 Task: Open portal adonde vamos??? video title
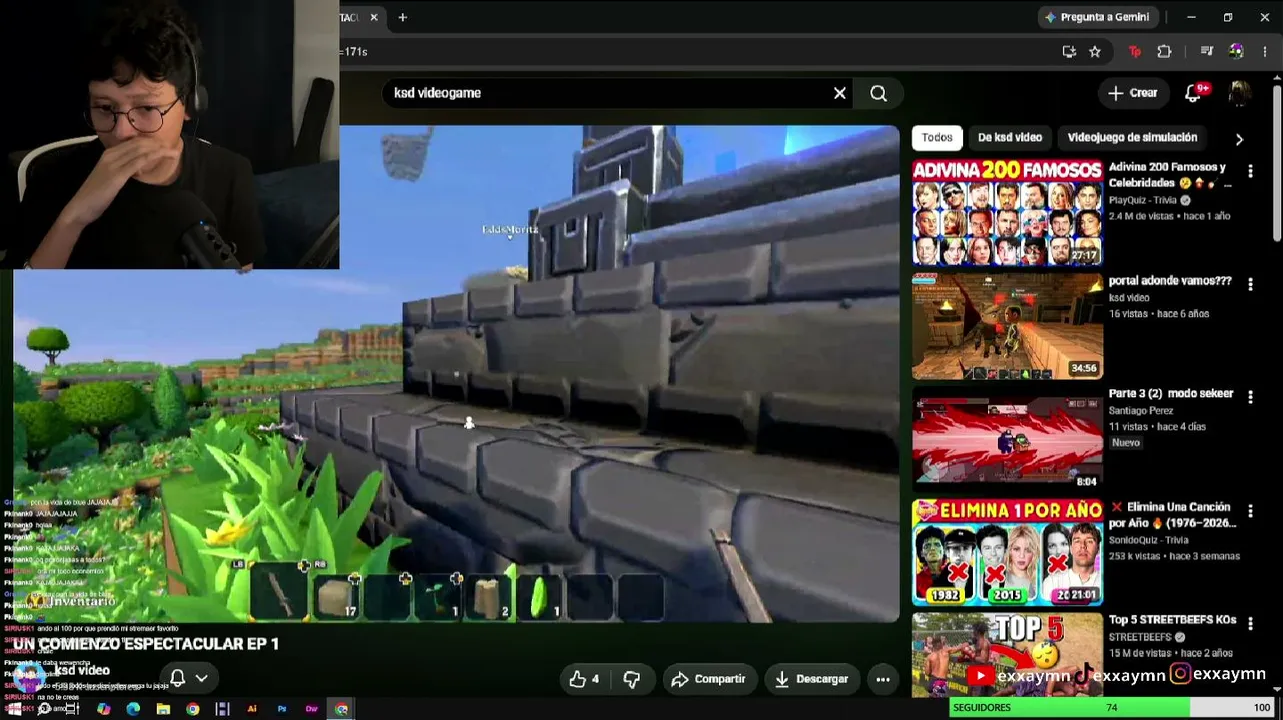[1170, 281]
